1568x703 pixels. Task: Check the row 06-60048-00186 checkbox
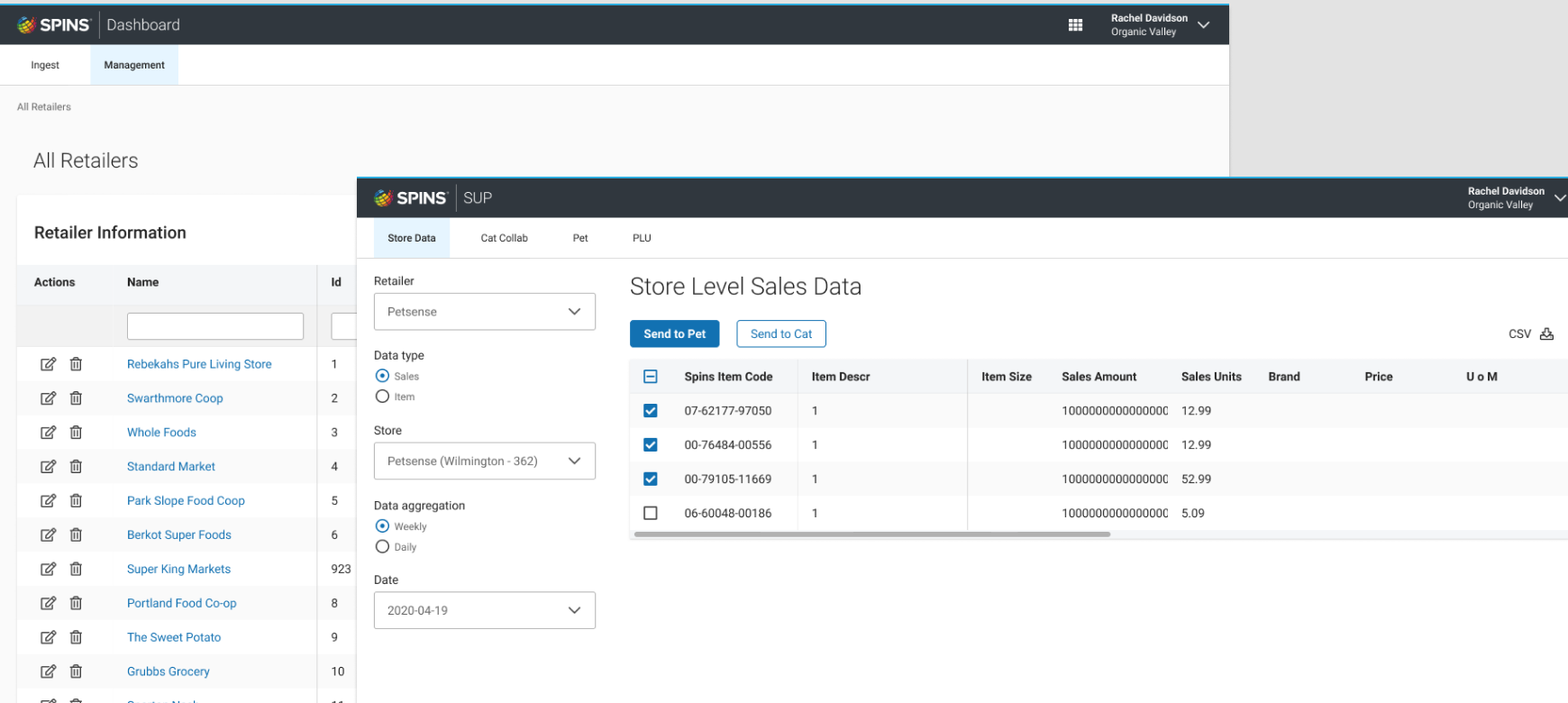[651, 513]
